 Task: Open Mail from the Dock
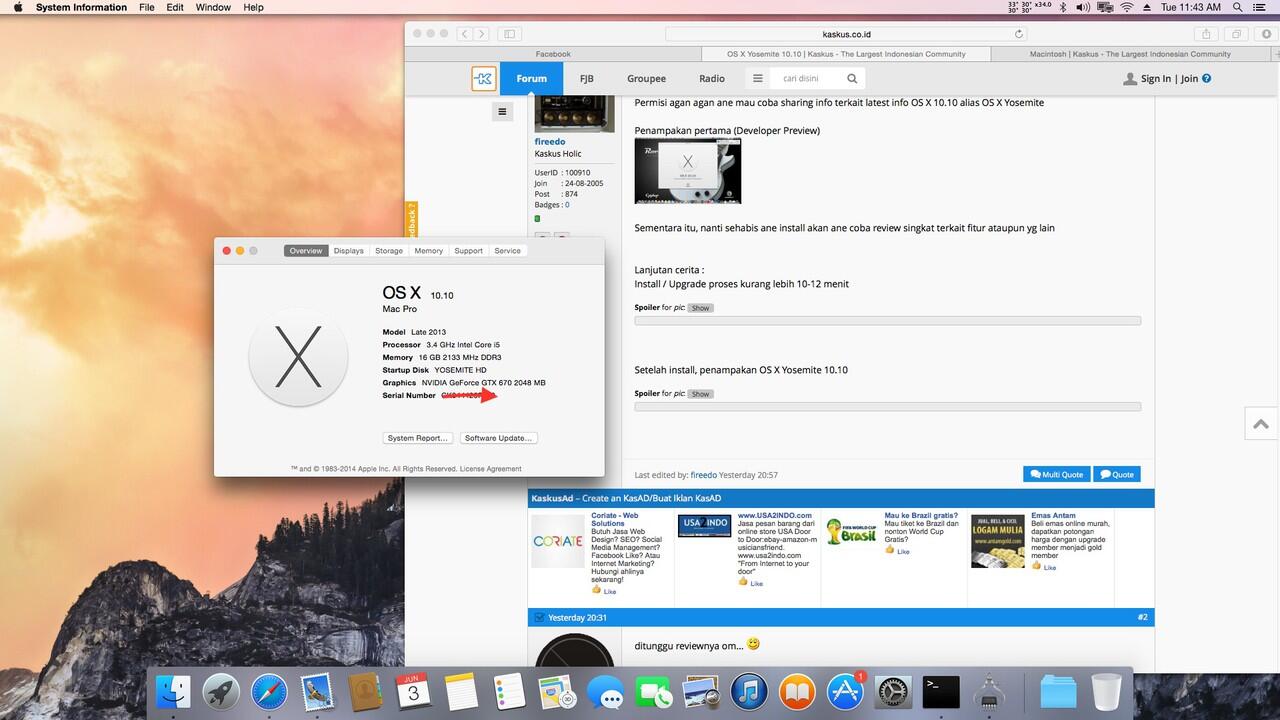317,692
